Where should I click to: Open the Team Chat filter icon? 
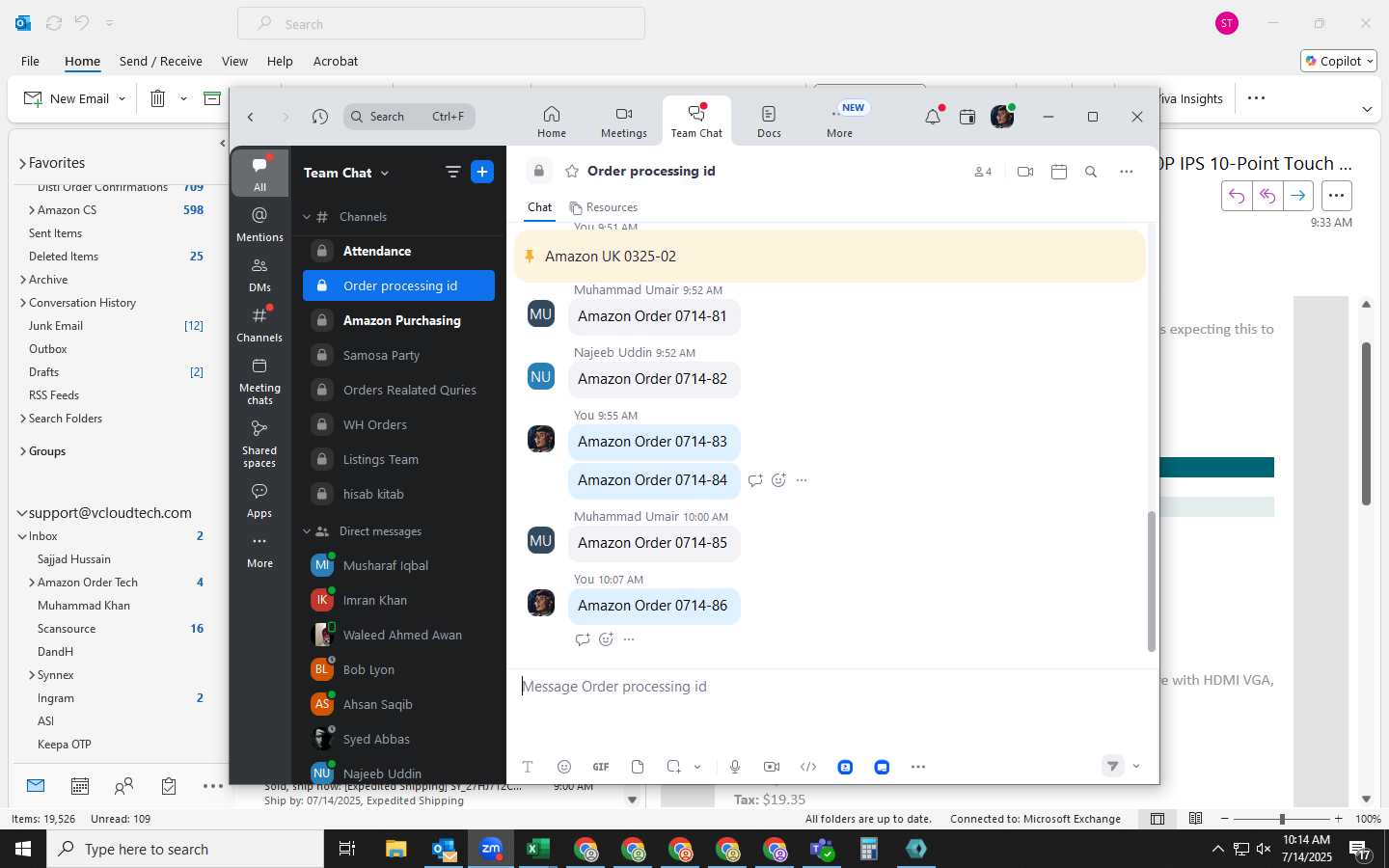pos(452,172)
